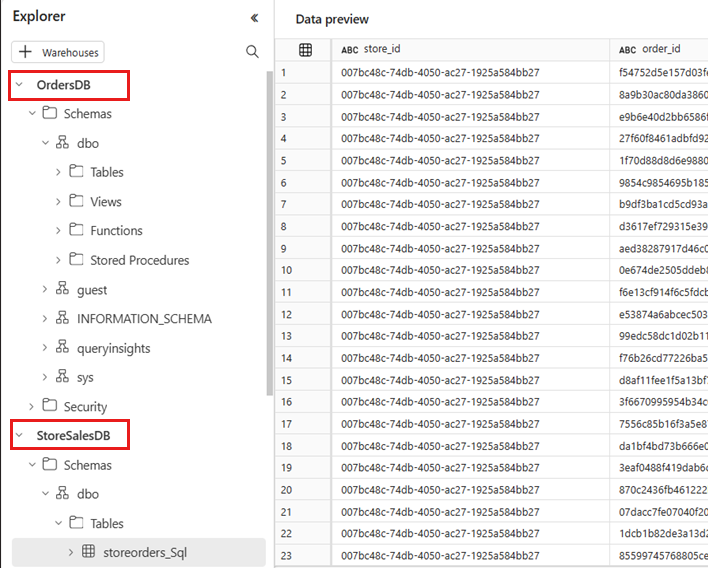Click the order_id column header
708x568 pixels.
pos(660,49)
